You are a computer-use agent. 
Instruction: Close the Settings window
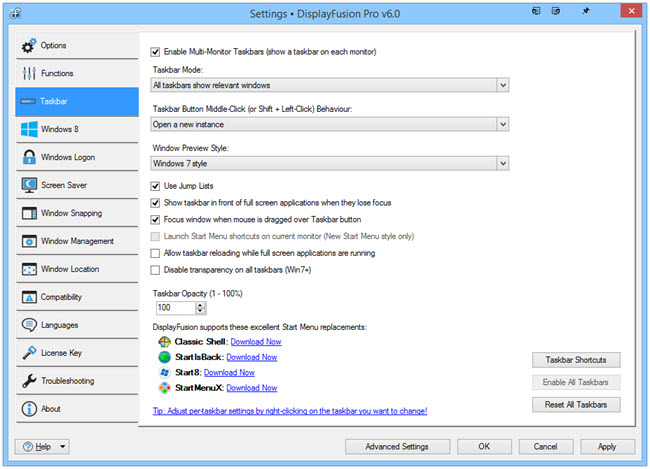(x=631, y=11)
